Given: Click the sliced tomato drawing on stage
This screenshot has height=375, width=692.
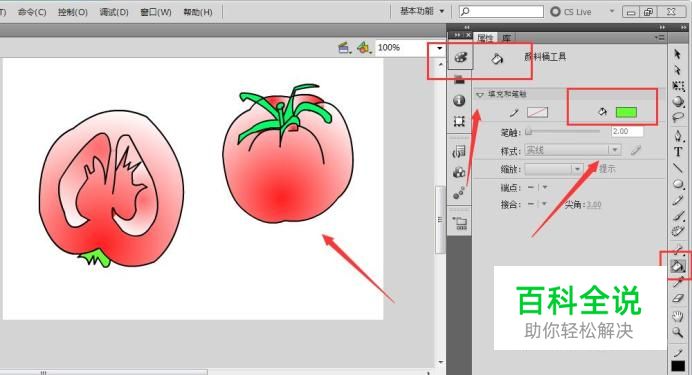Looking at the screenshot, I should (x=111, y=189).
